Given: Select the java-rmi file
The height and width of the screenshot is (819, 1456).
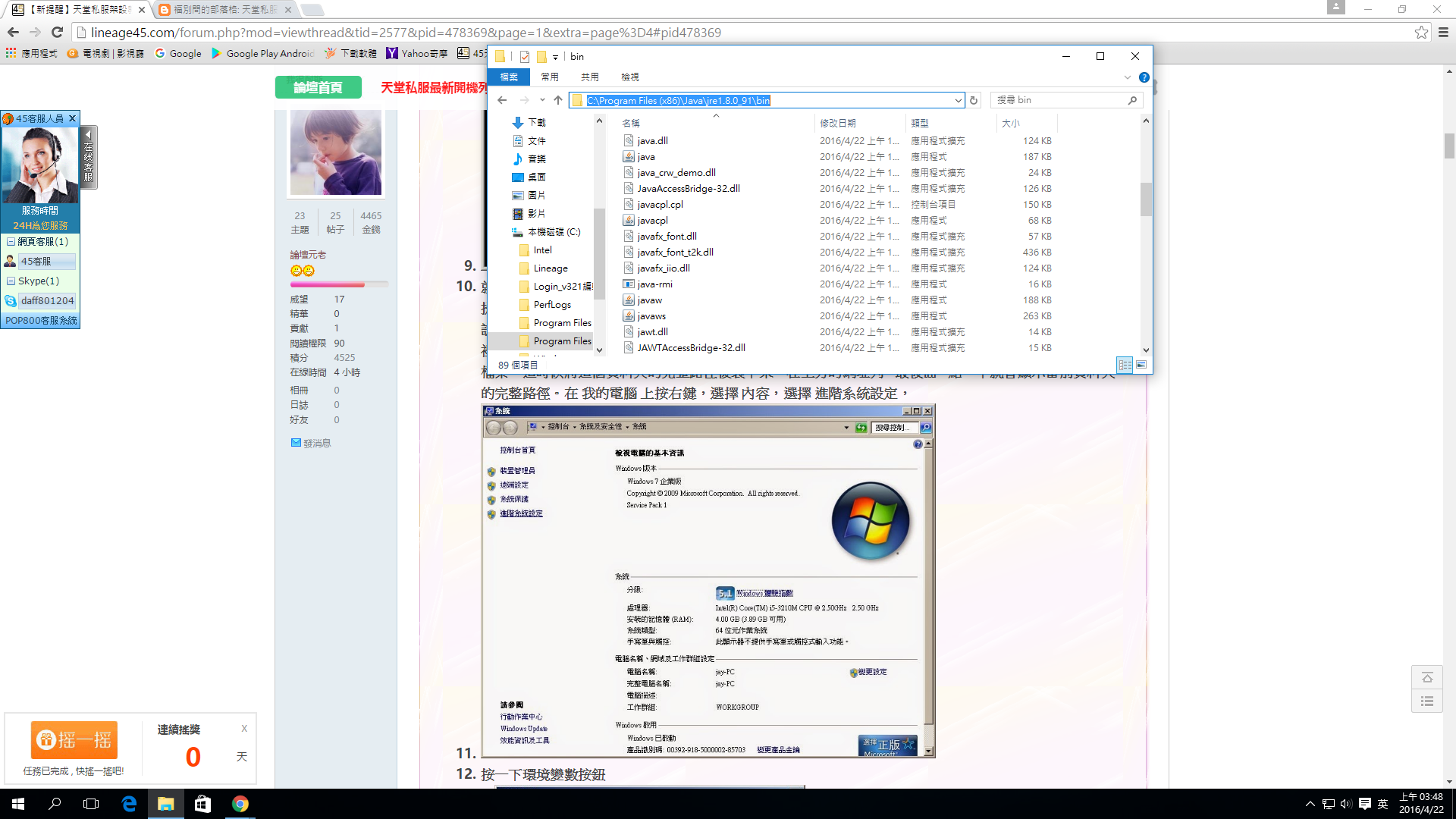Looking at the screenshot, I should click(654, 284).
